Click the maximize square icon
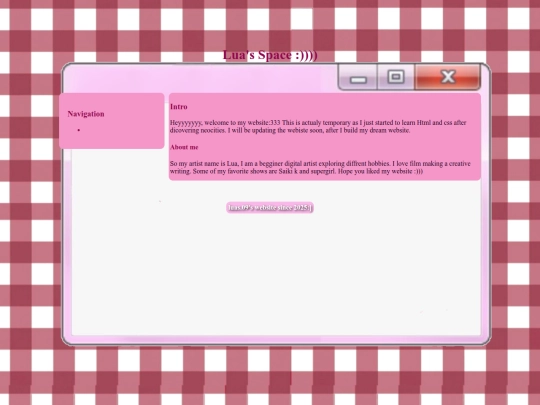This screenshot has height=405, width=540. 396,76
